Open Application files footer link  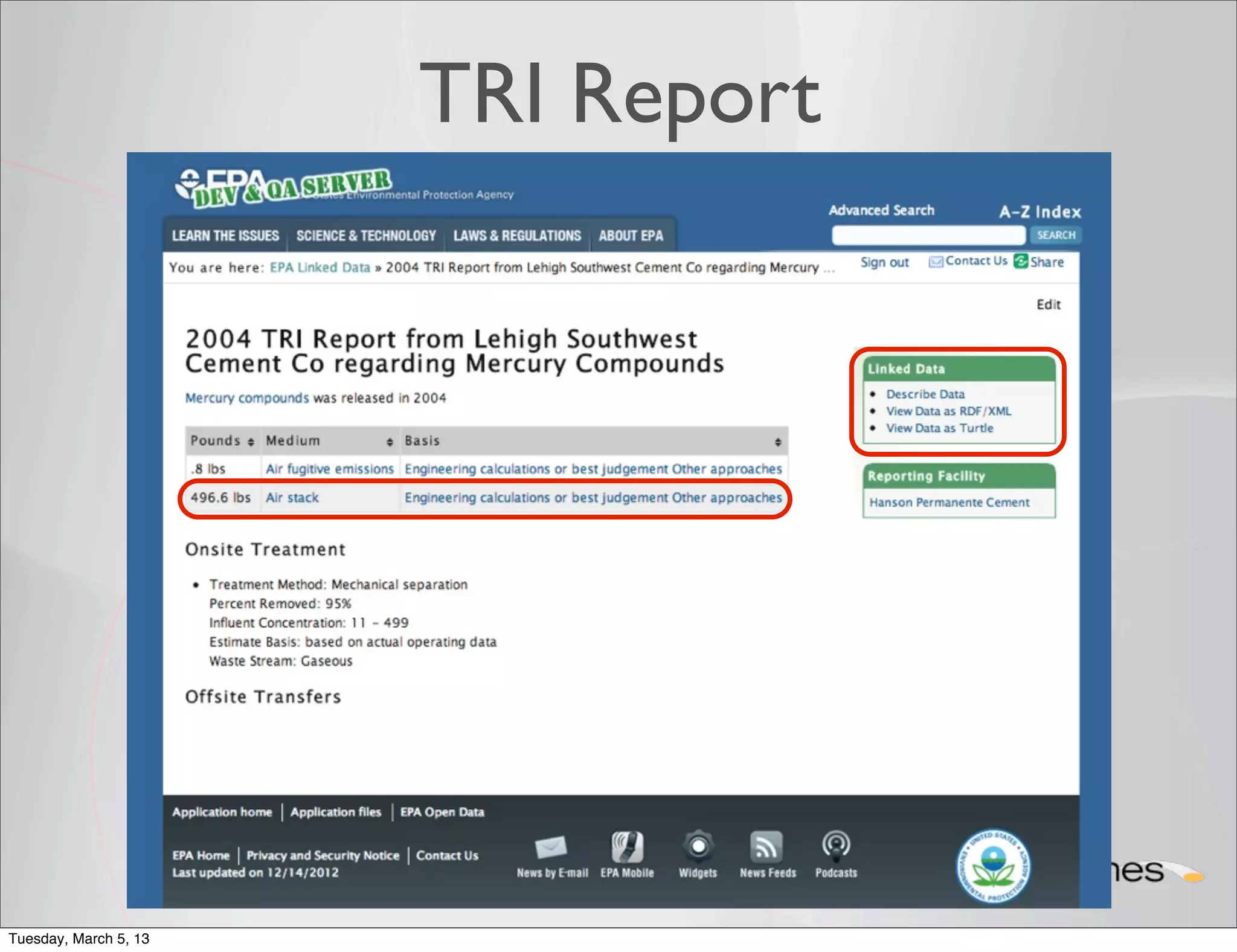coord(336,812)
